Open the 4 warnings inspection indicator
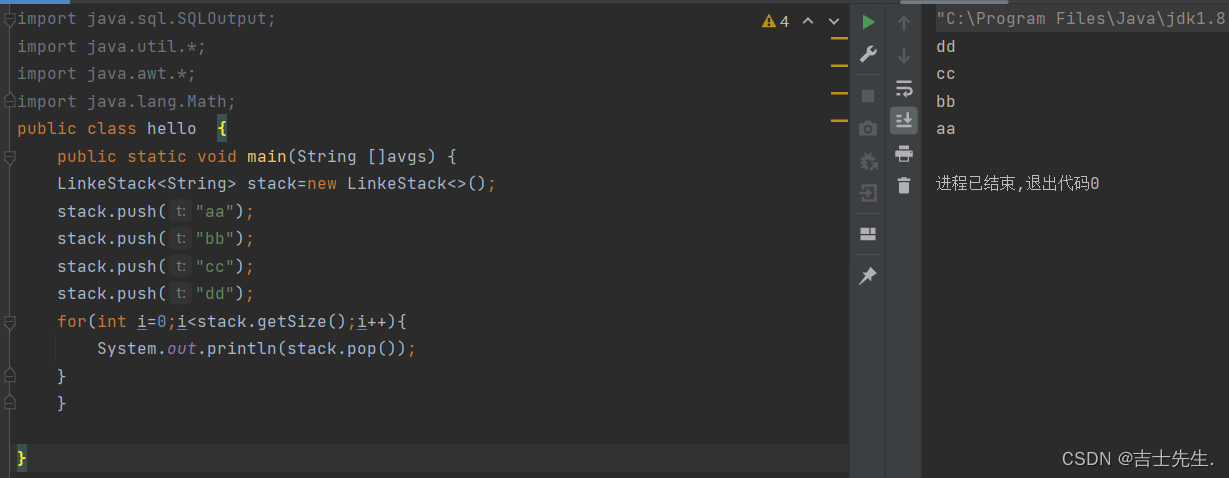 (x=775, y=21)
